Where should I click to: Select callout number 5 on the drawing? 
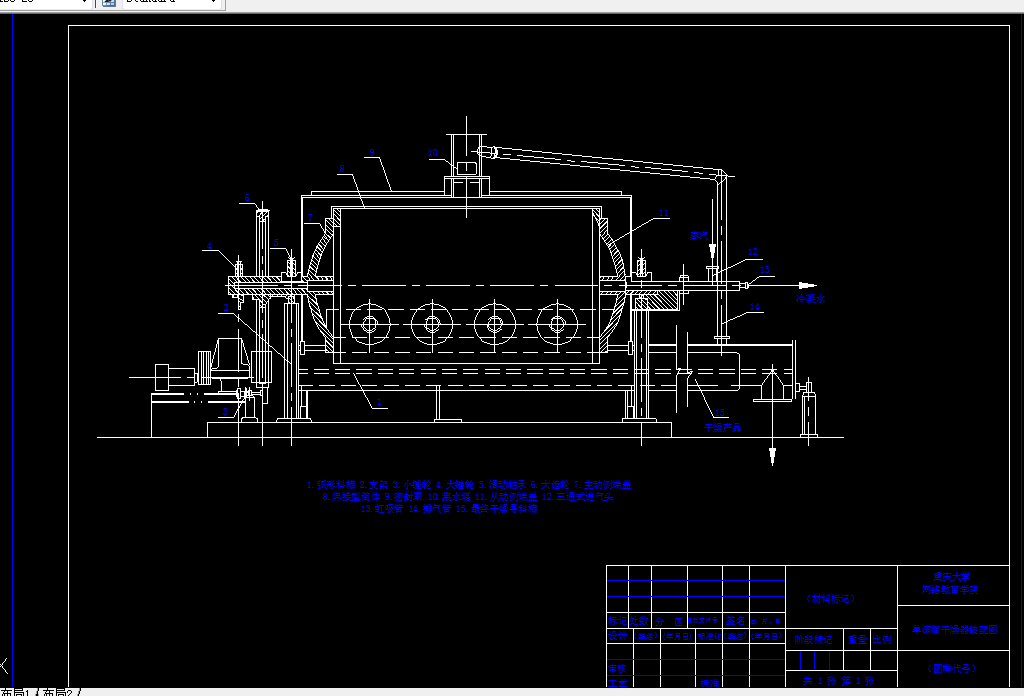(276, 243)
